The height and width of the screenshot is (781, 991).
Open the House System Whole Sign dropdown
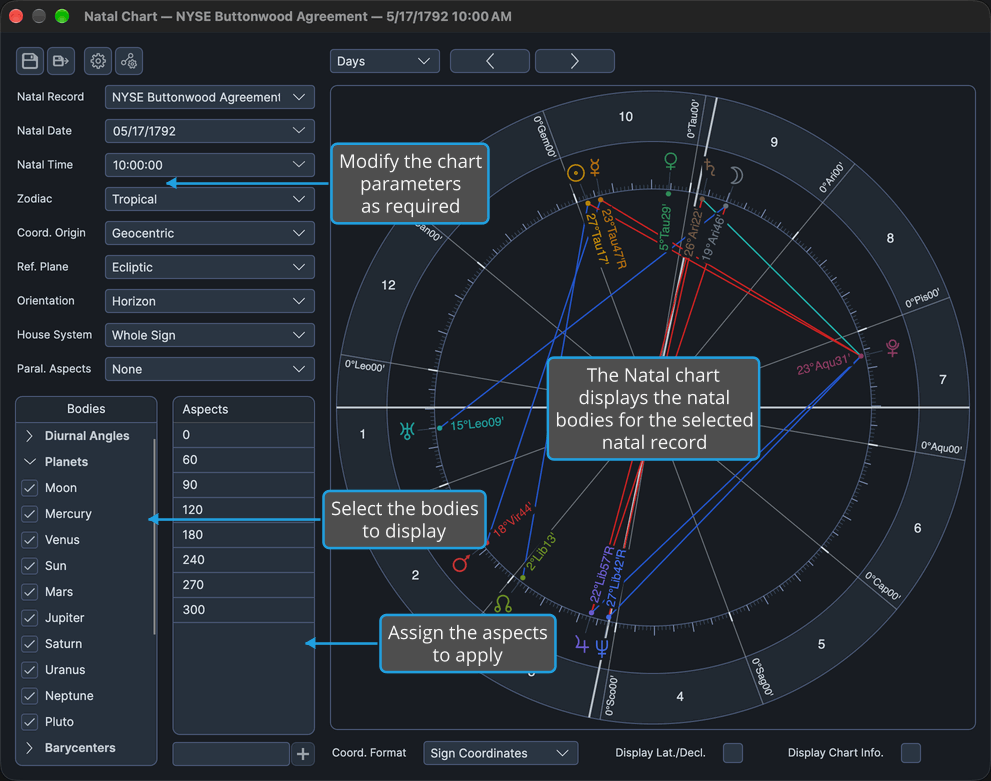point(210,335)
